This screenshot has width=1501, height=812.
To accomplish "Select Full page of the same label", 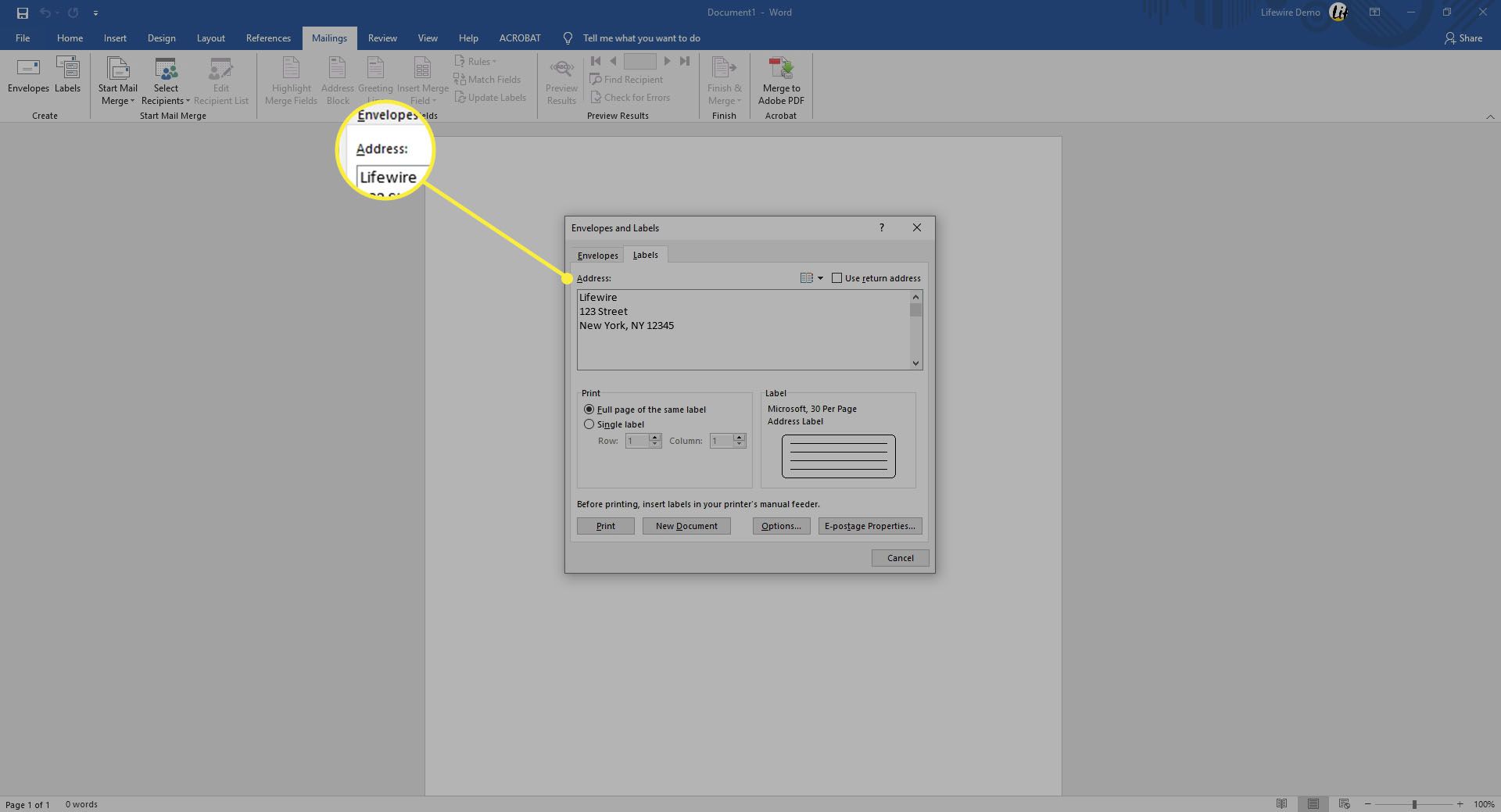I will tap(589, 410).
